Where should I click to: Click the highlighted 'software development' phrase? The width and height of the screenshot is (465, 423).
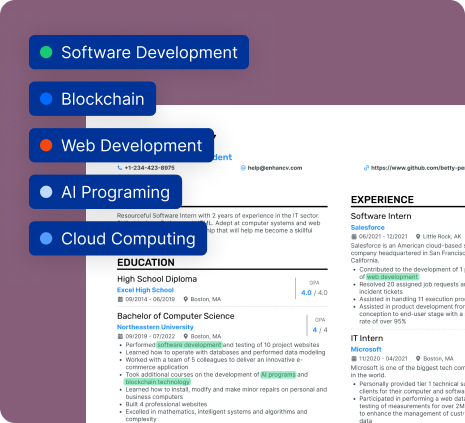click(189, 345)
